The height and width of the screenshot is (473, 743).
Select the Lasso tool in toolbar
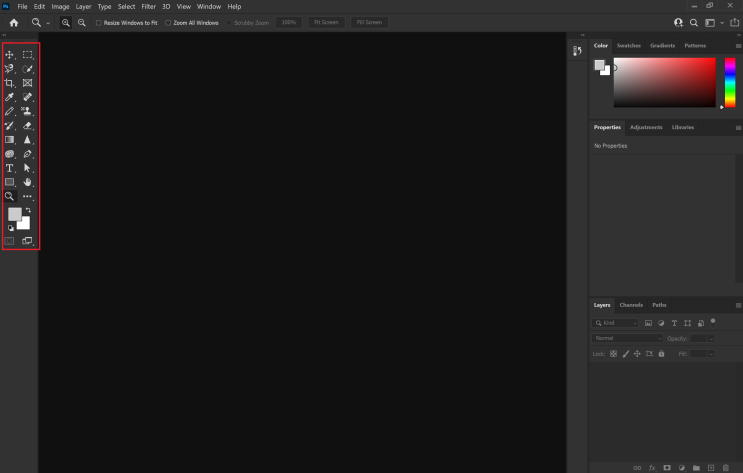(9, 69)
